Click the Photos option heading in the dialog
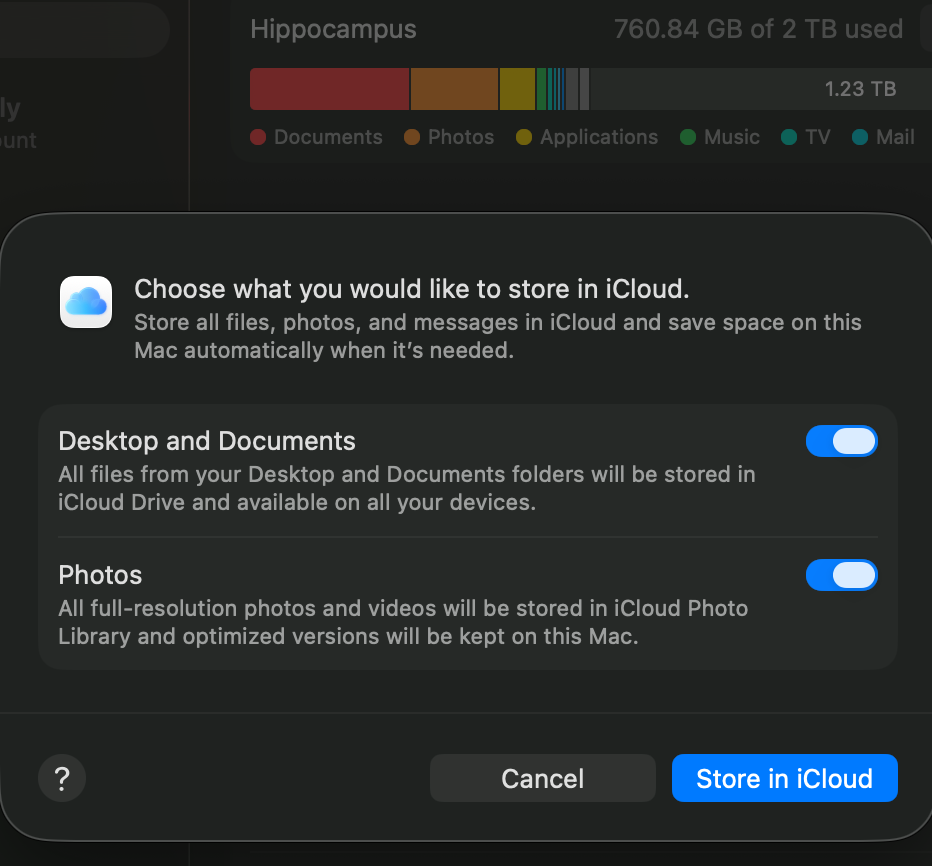Screen dimensions: 932x866 pos(100,575)
